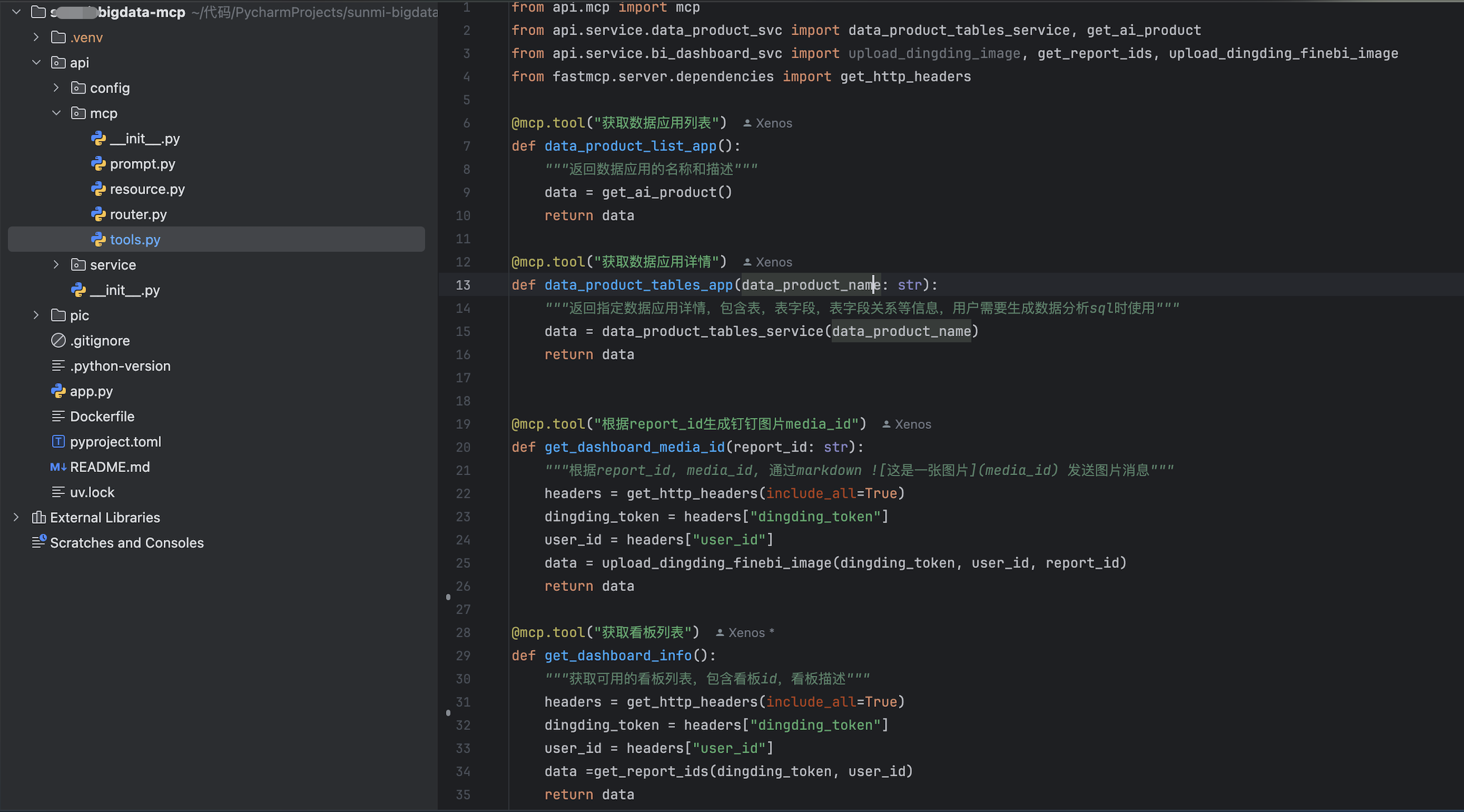1464x812 pixels.
Task: Click line number 20 in gutter
Action: (x=463, y=447)
